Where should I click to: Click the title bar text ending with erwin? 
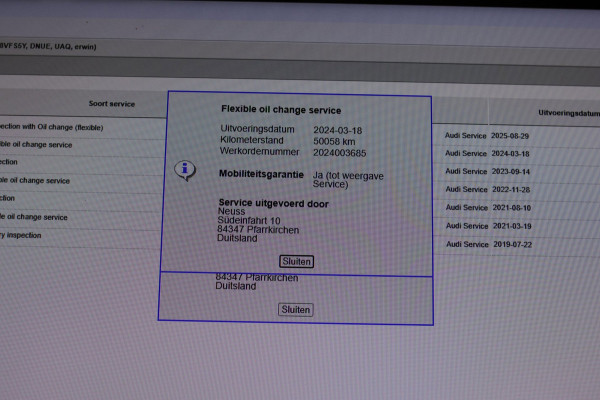point(48,46)
